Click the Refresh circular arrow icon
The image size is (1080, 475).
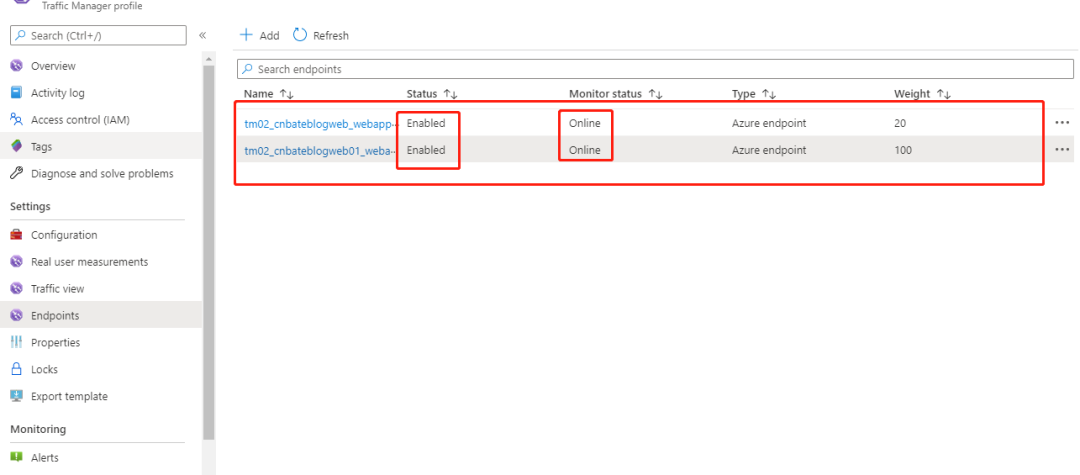300,34
